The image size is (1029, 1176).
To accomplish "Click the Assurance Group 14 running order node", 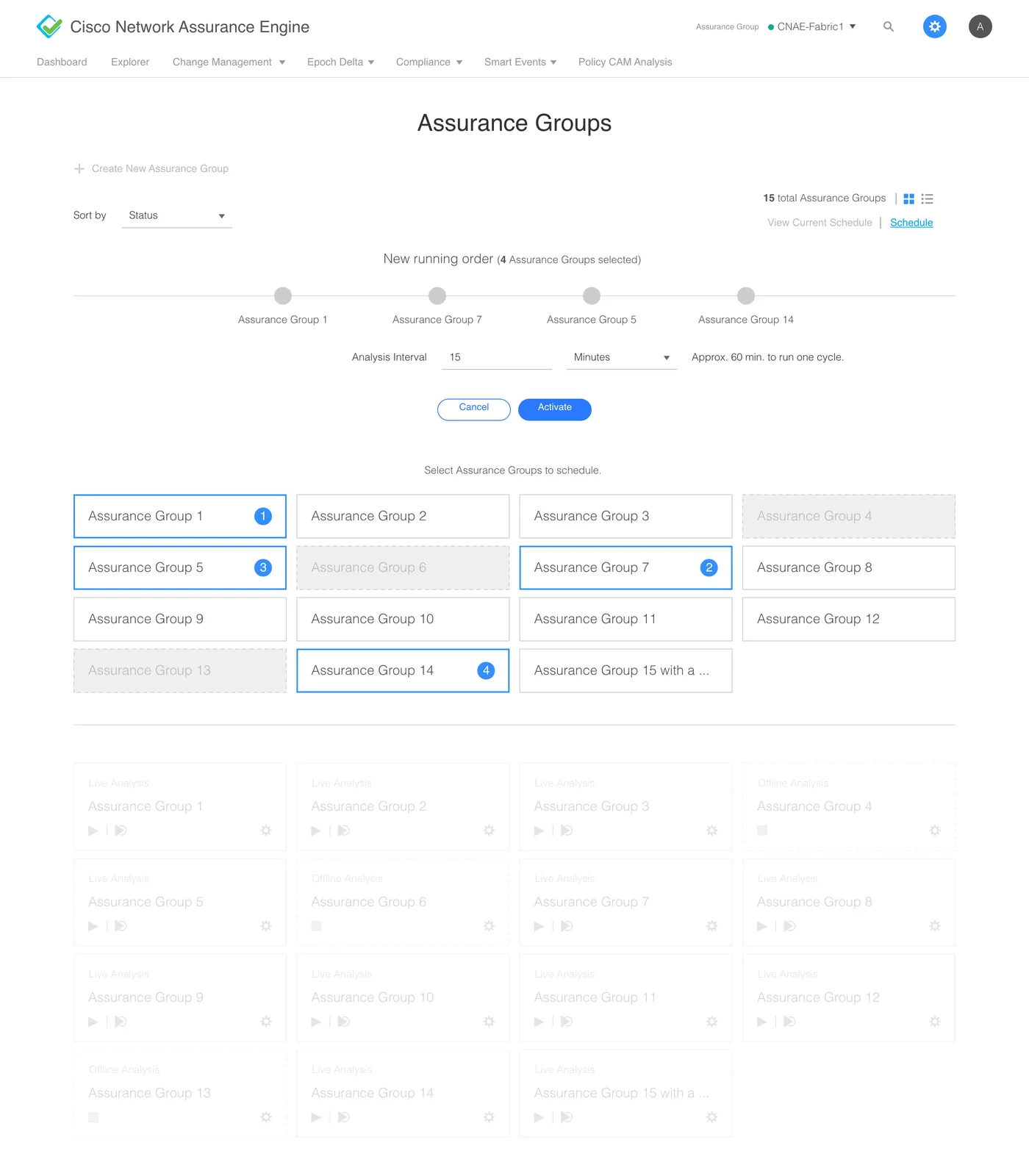I will click(746, 295).
